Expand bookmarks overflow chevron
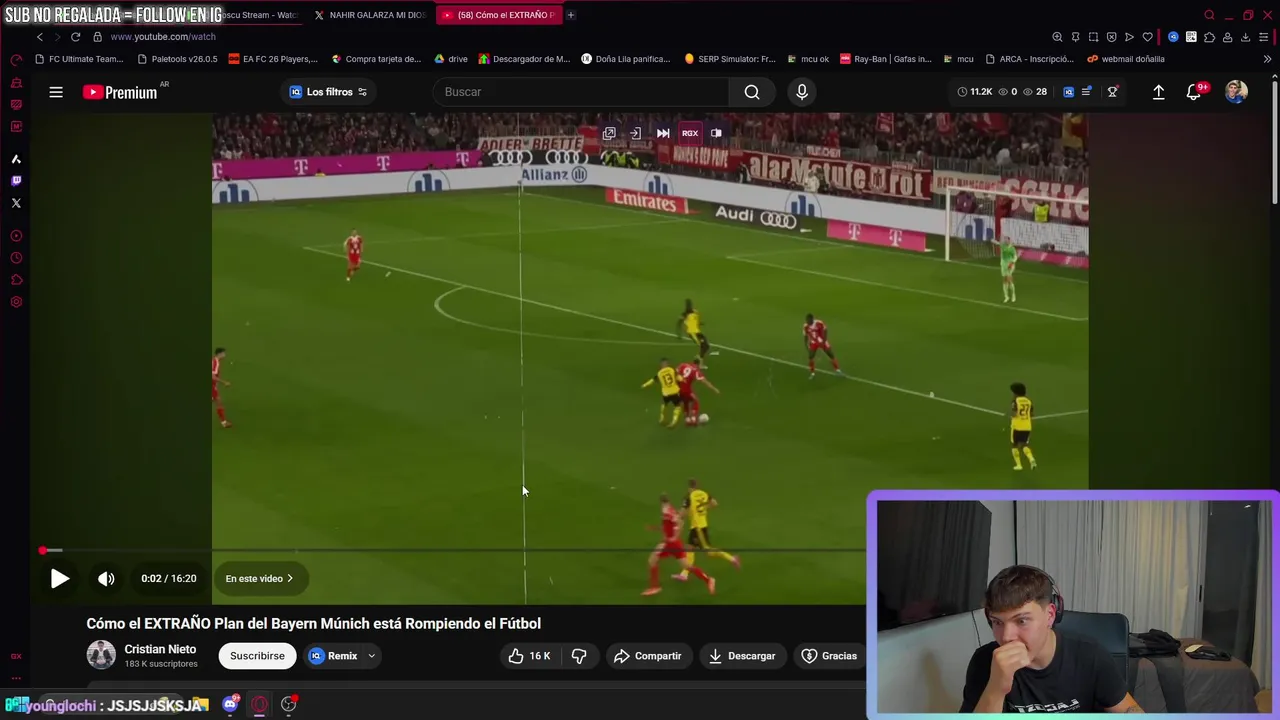This screenshot has width=1280, height=720. (x=1267, y=59)
